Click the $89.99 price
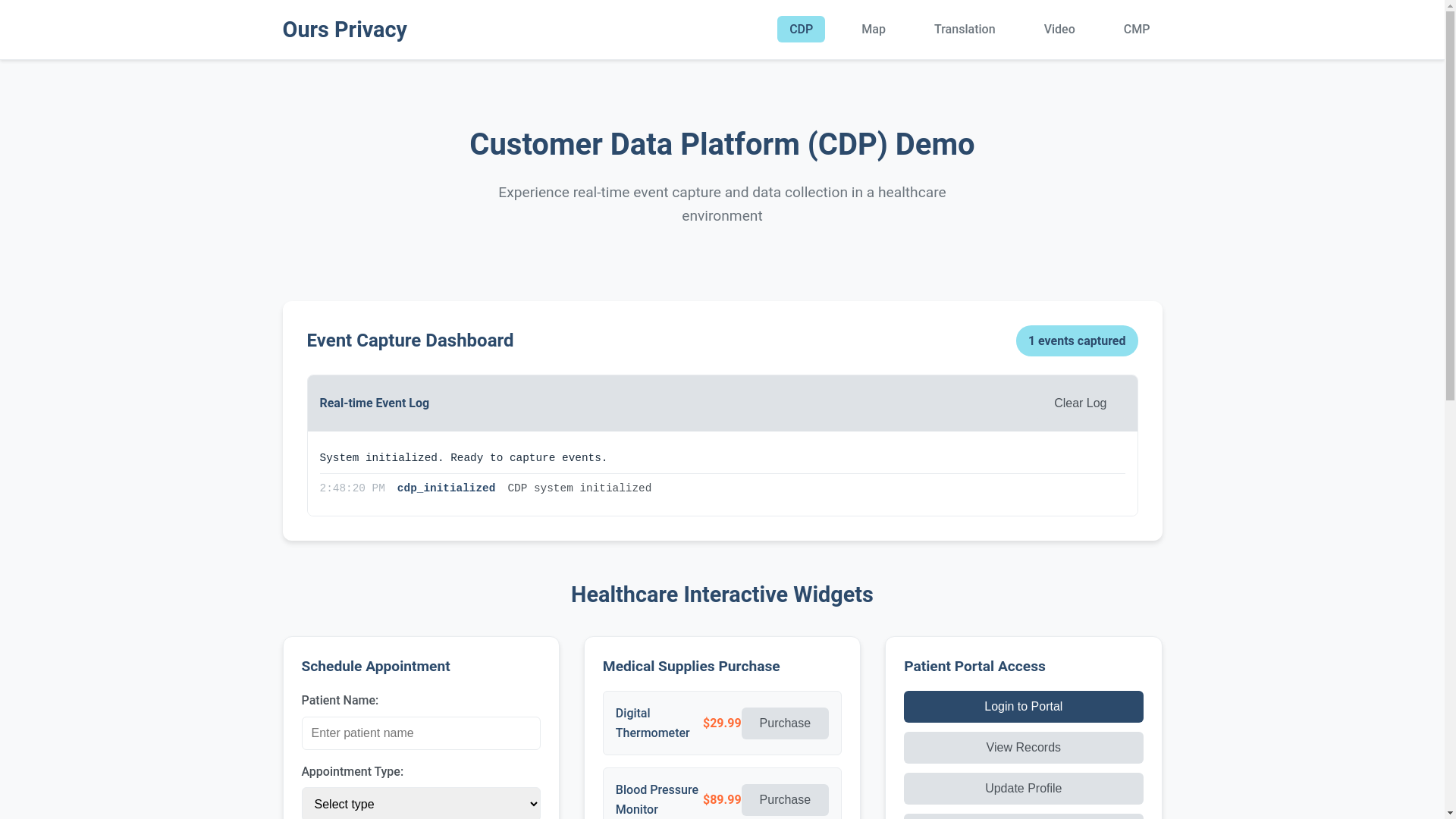 click(x=722, y=800)
